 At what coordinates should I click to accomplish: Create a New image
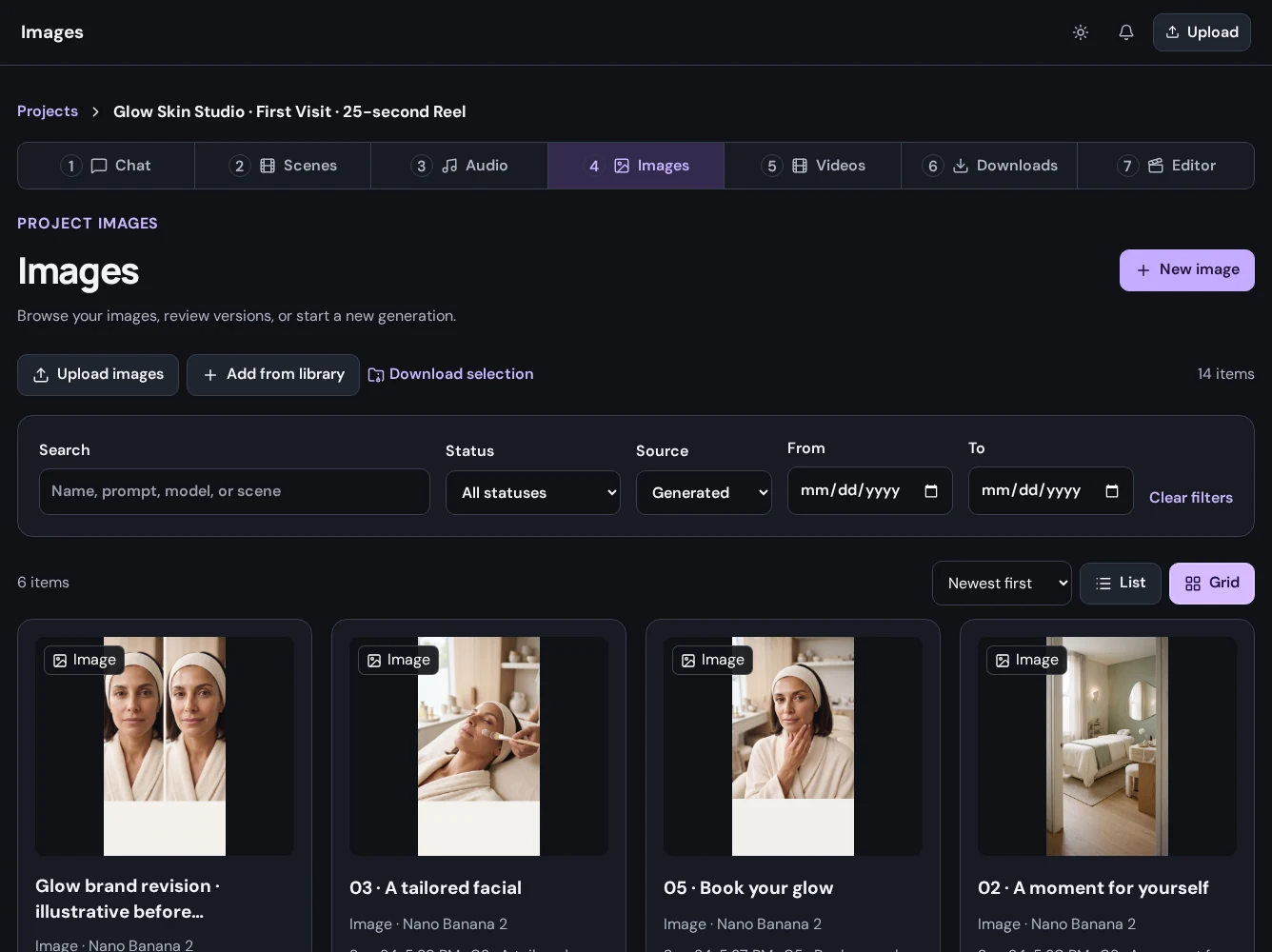click(1187, 270)
